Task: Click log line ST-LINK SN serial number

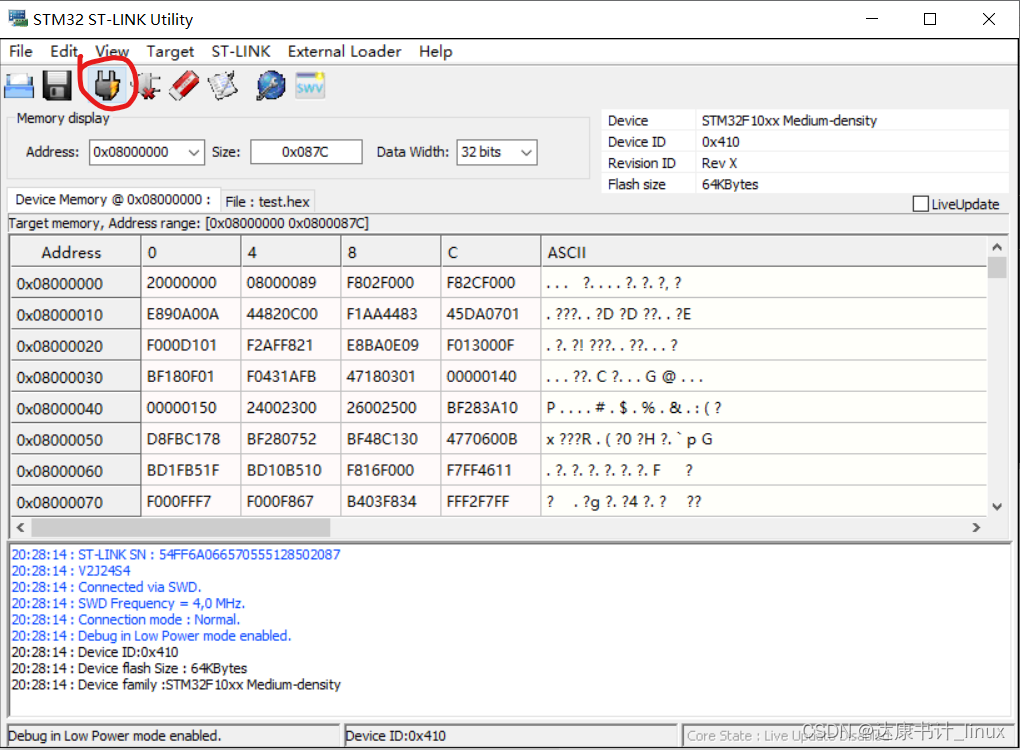Action: point(176,554)
